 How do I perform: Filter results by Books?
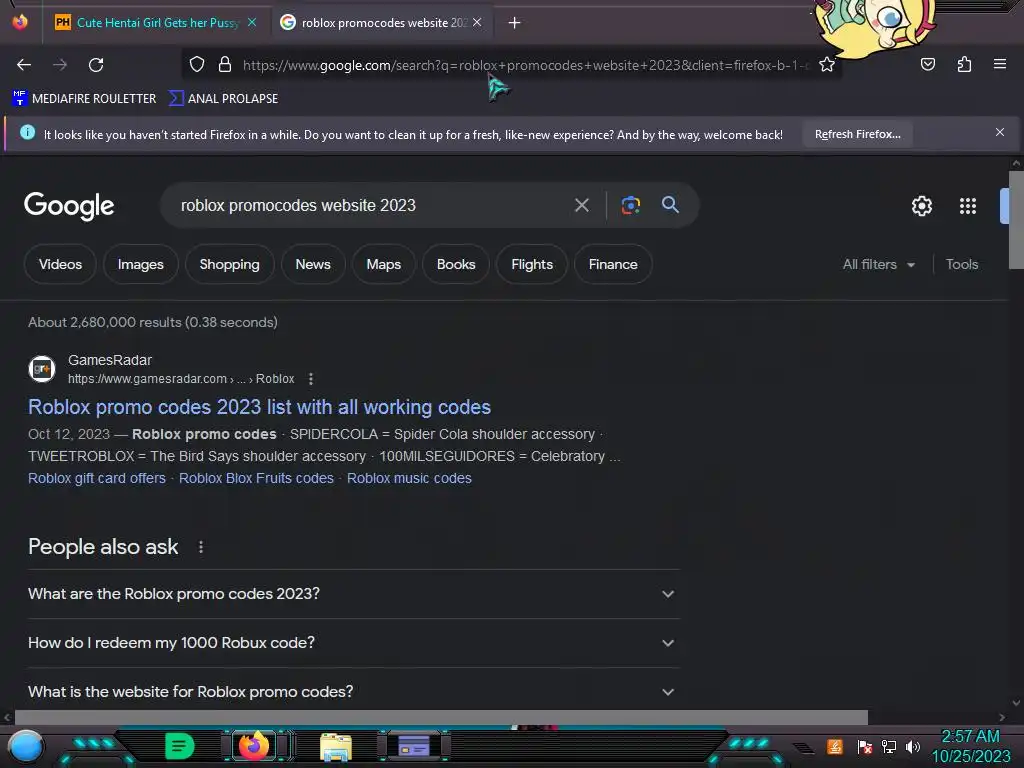coord(456,264)
